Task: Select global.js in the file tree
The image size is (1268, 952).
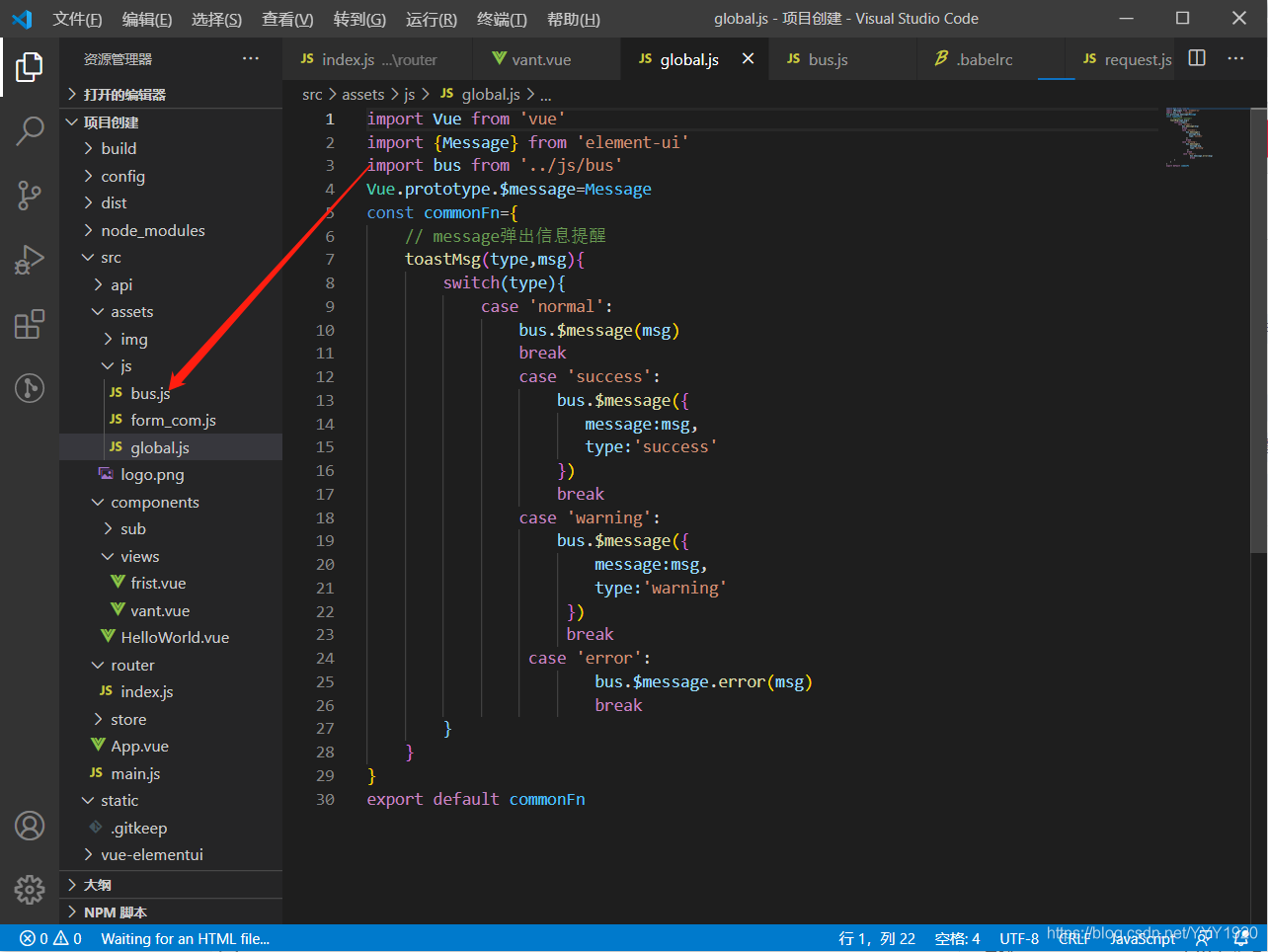Action: [171, 447]
